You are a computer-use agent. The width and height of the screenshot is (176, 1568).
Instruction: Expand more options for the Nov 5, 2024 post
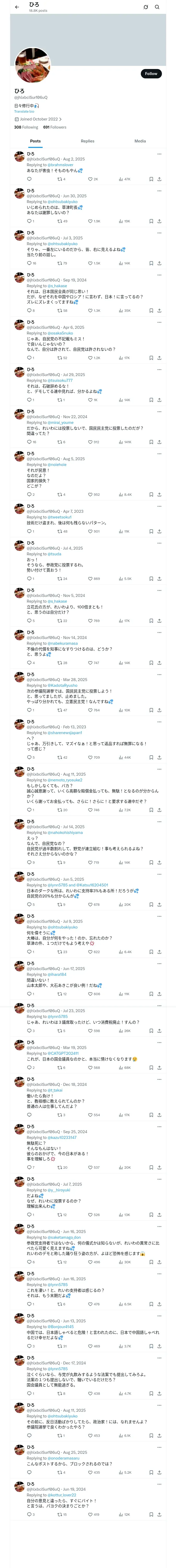159,590
